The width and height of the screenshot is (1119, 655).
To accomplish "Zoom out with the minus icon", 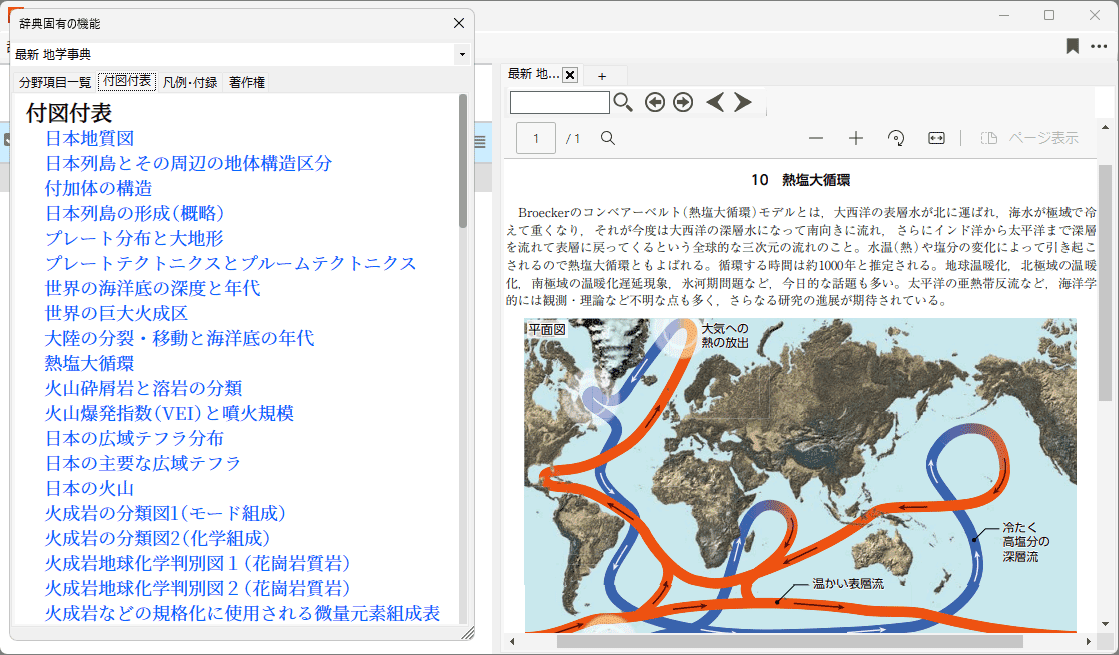I will (x=816, y=139).
